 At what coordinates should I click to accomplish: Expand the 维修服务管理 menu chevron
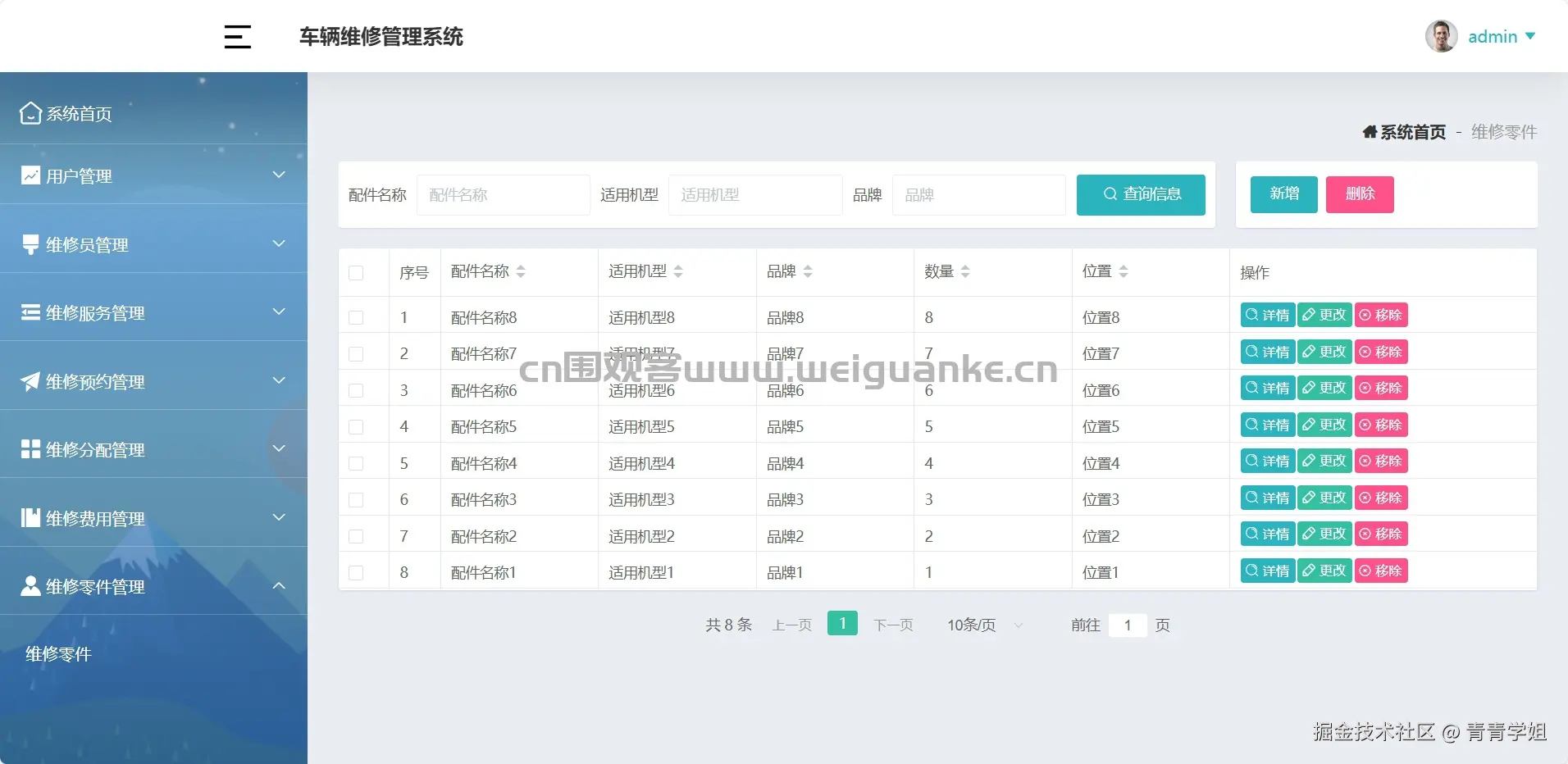279,312
